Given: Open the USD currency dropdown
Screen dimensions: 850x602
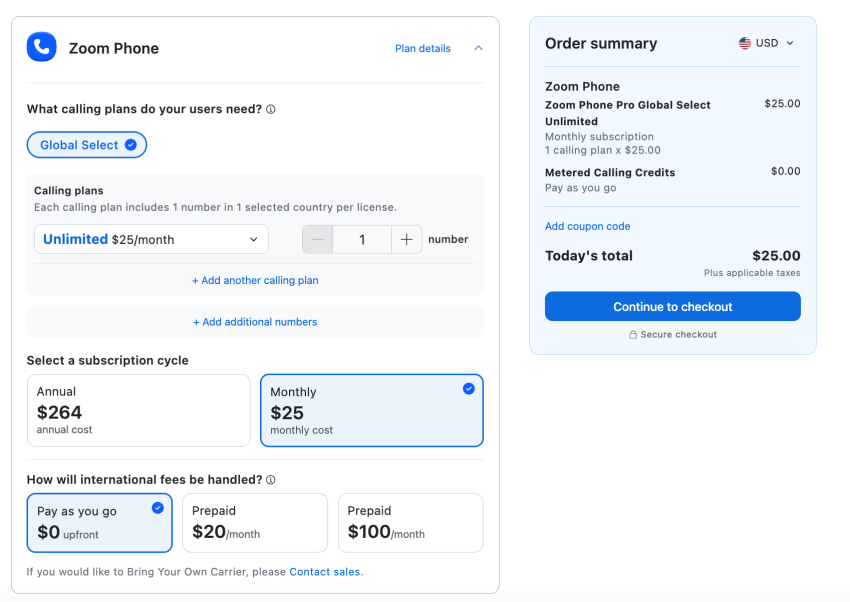Looking at the screenshot, I should click(x=766, y=43).
